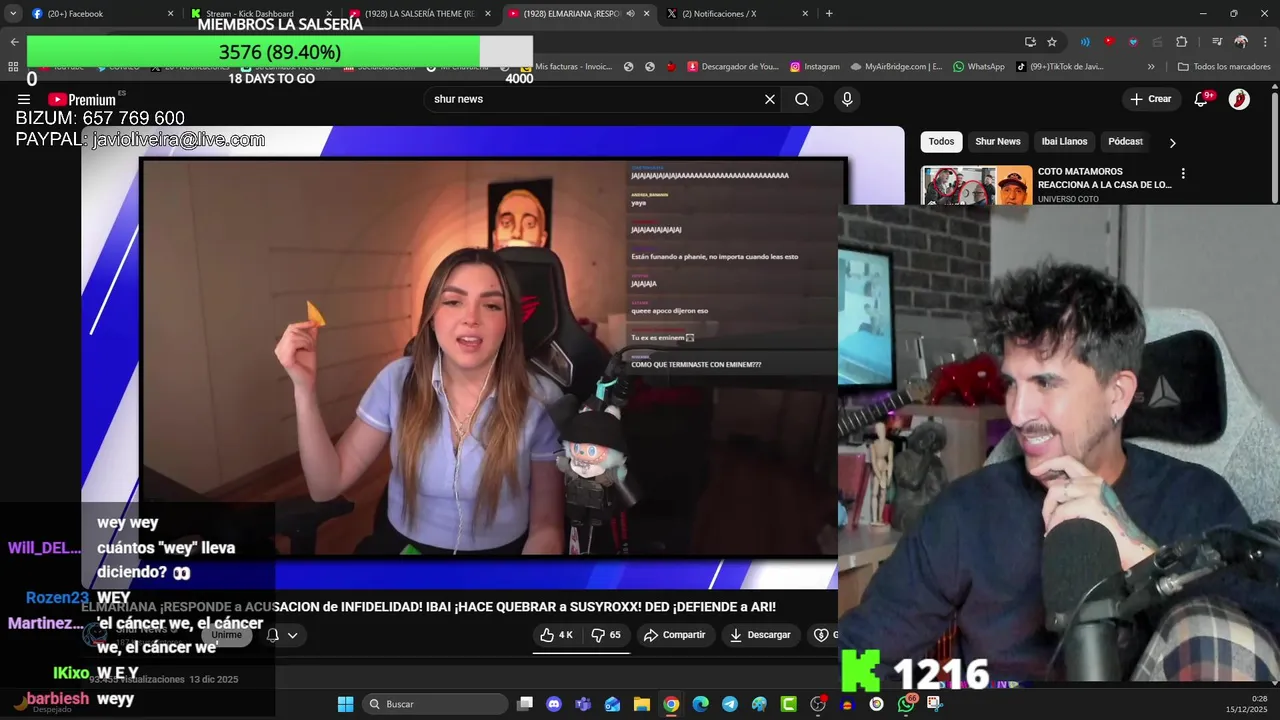Open COTO MATAMOROS recommended video thumbnail
The width and height of the screenshot is (1280, 720).
point(977,185)
